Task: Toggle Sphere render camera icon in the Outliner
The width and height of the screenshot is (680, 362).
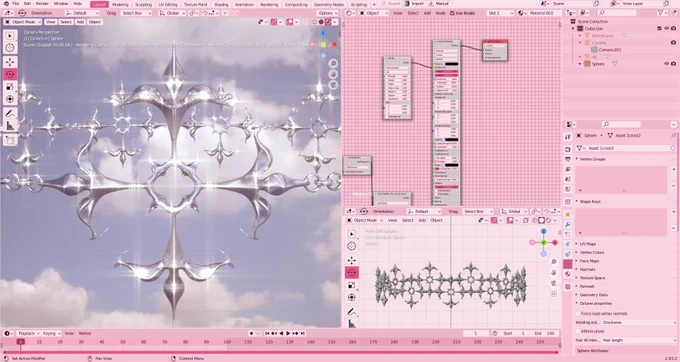Action: (673, 64)
